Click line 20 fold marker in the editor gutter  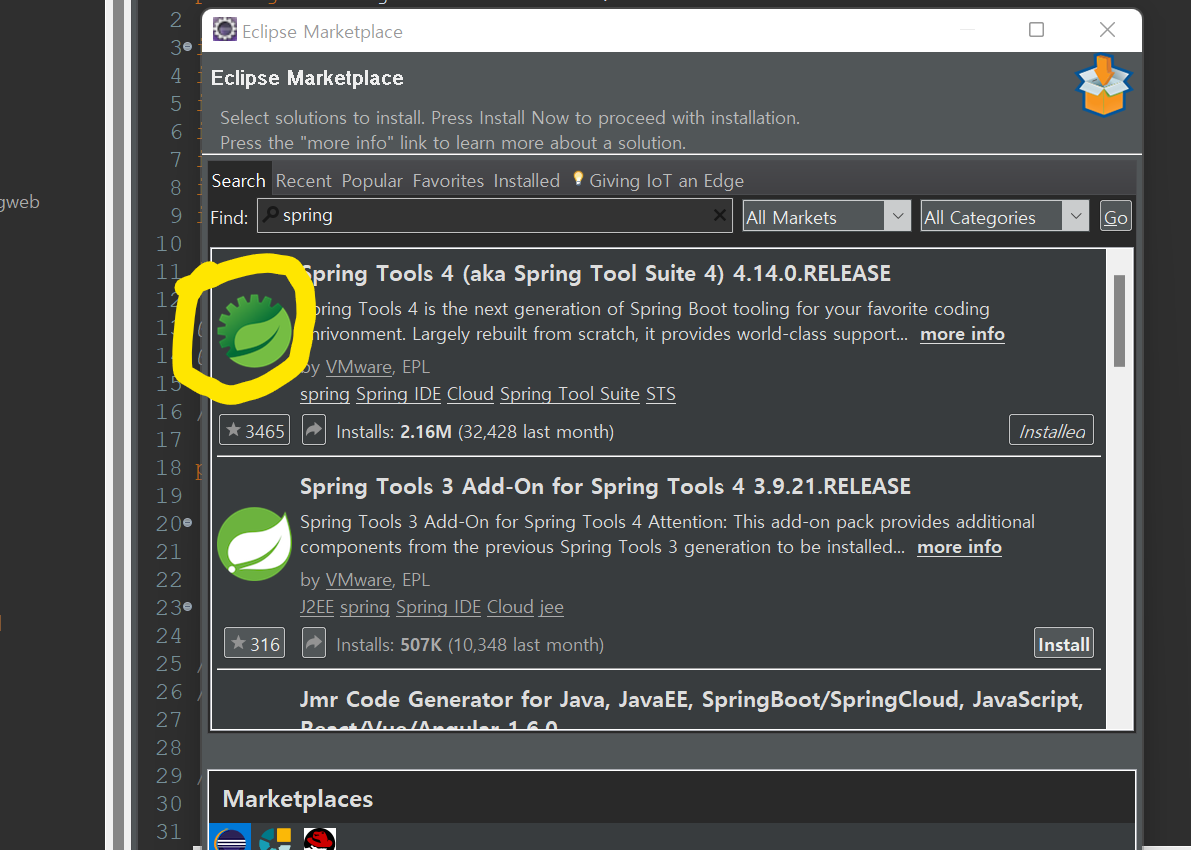point(188,523)
